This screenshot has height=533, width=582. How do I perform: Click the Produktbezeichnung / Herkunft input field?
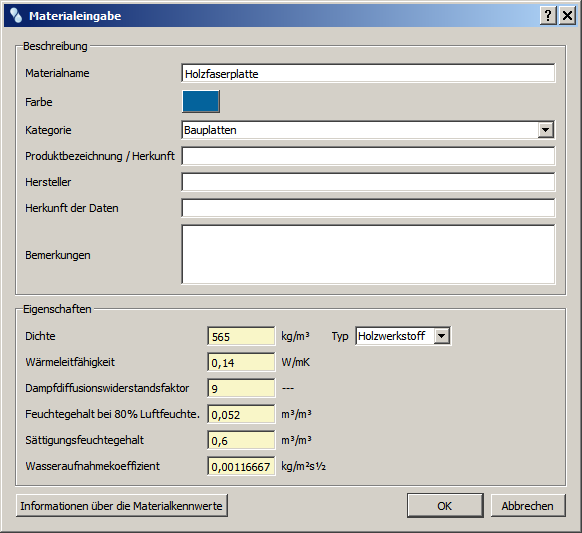(368, 156)
